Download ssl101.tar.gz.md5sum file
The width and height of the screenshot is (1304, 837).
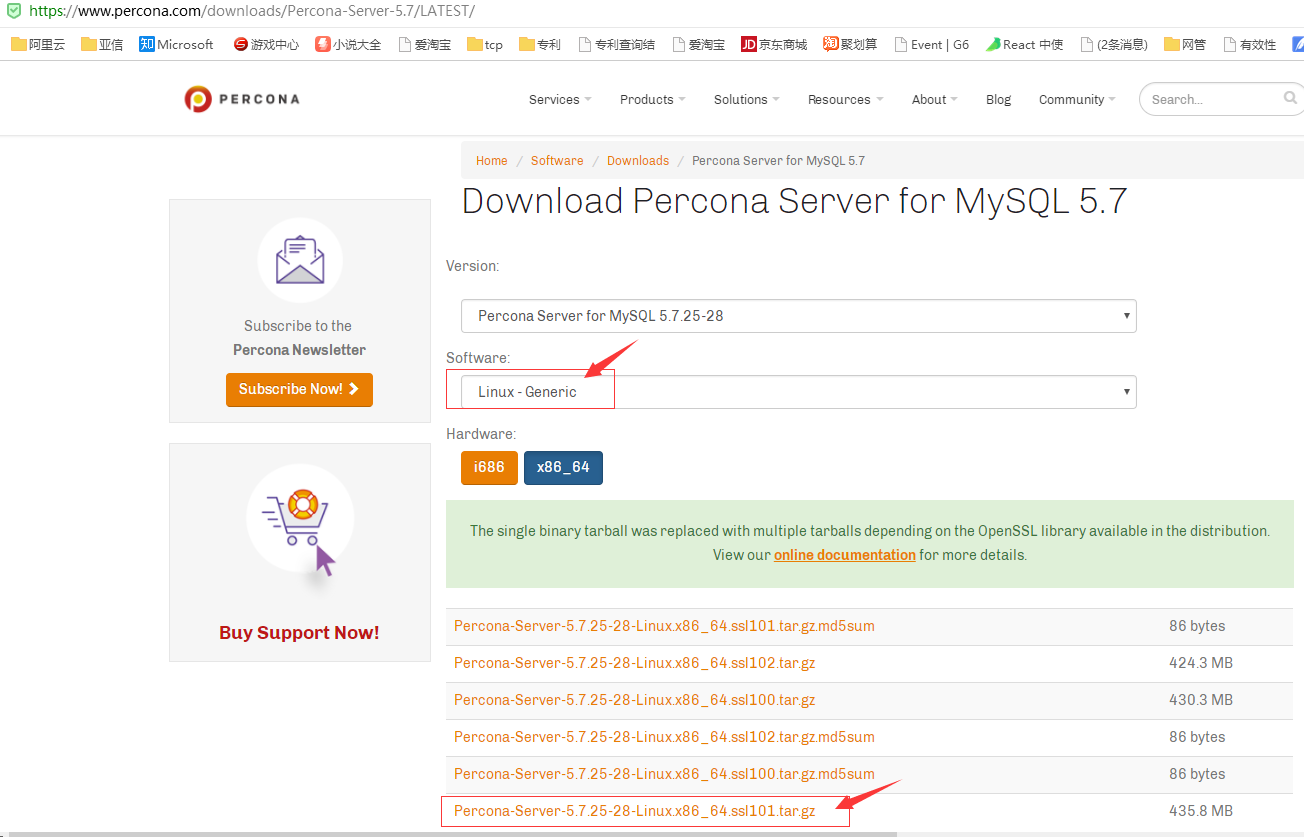(x=664, y=626)
